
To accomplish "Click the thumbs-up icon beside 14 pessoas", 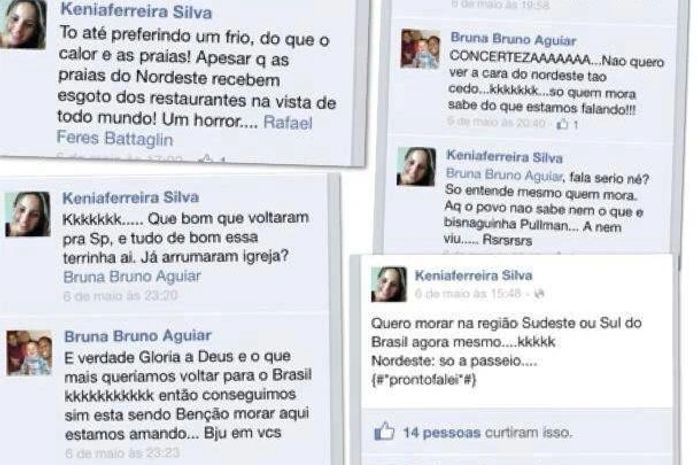I will click(x=384, y=431).
